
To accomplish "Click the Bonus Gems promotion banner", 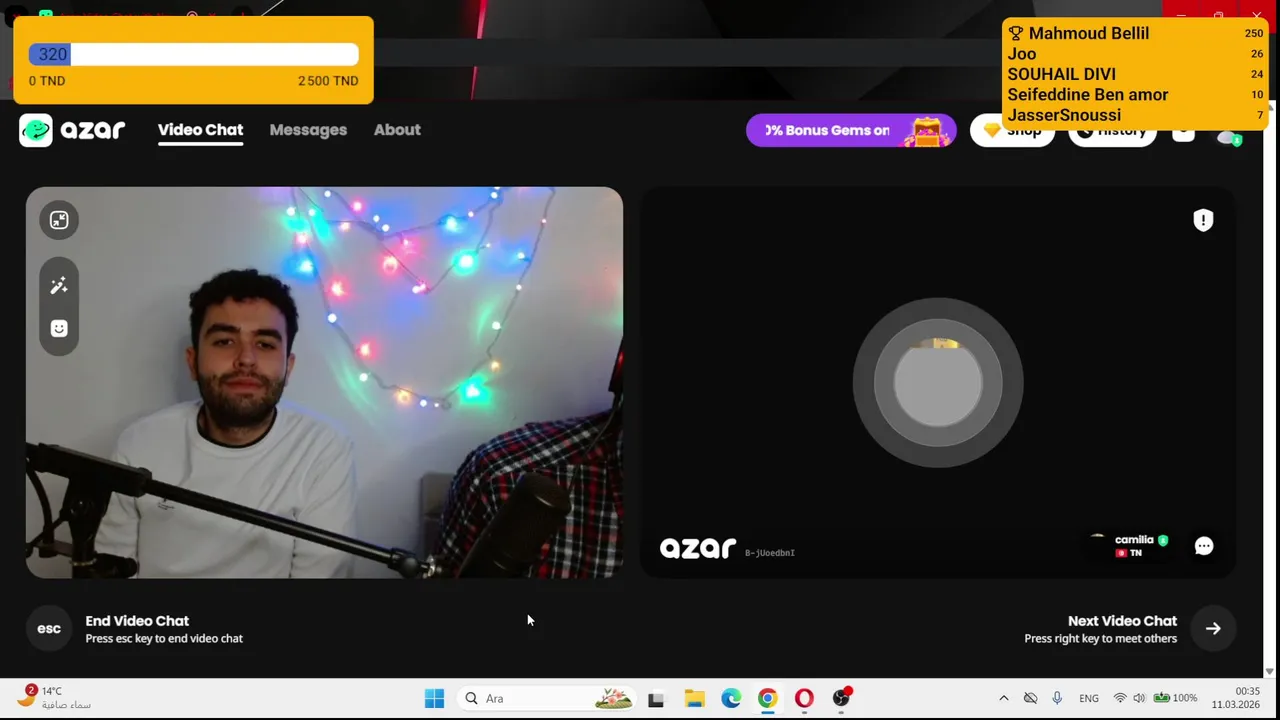I will (x=851, y=130).
